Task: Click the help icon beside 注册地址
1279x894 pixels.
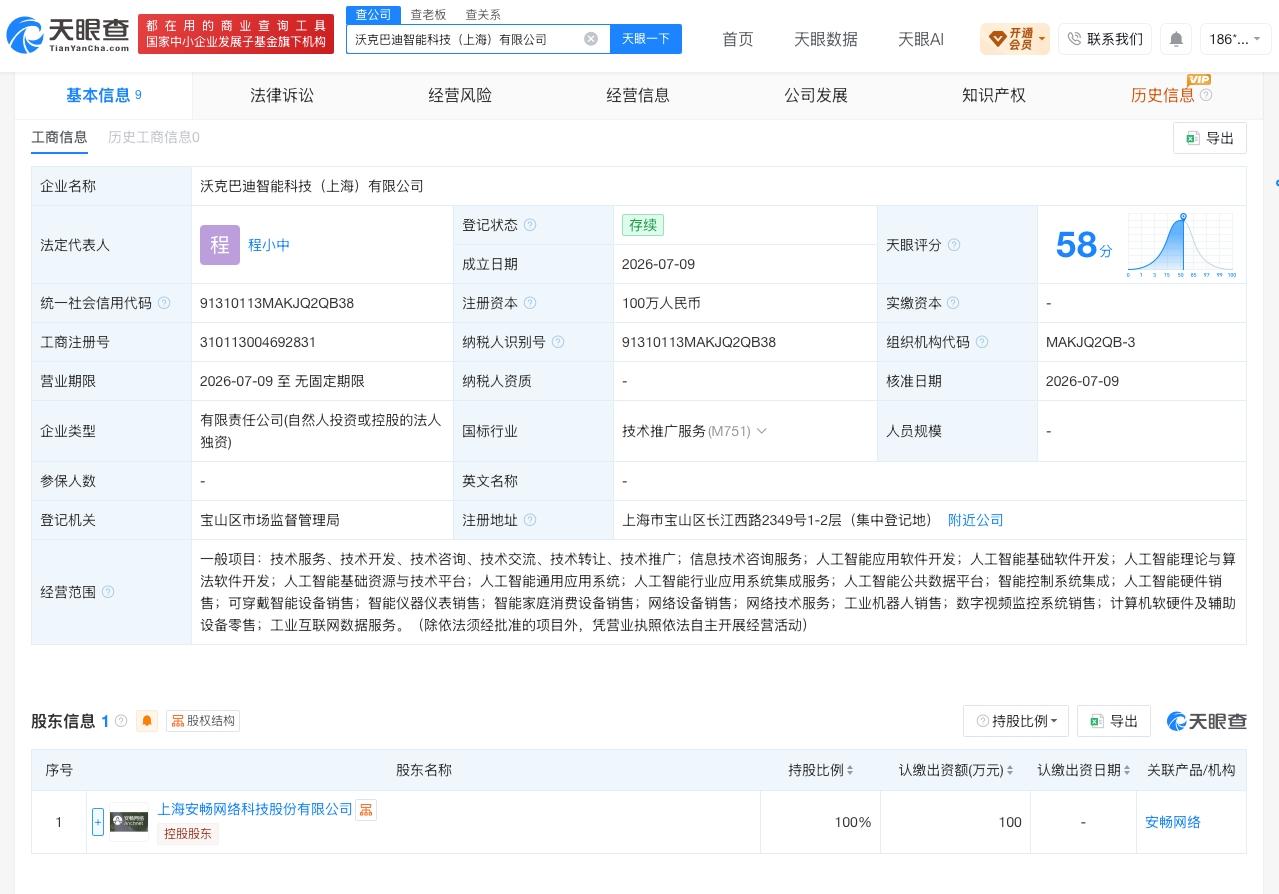Action: (x=530, y=520)
